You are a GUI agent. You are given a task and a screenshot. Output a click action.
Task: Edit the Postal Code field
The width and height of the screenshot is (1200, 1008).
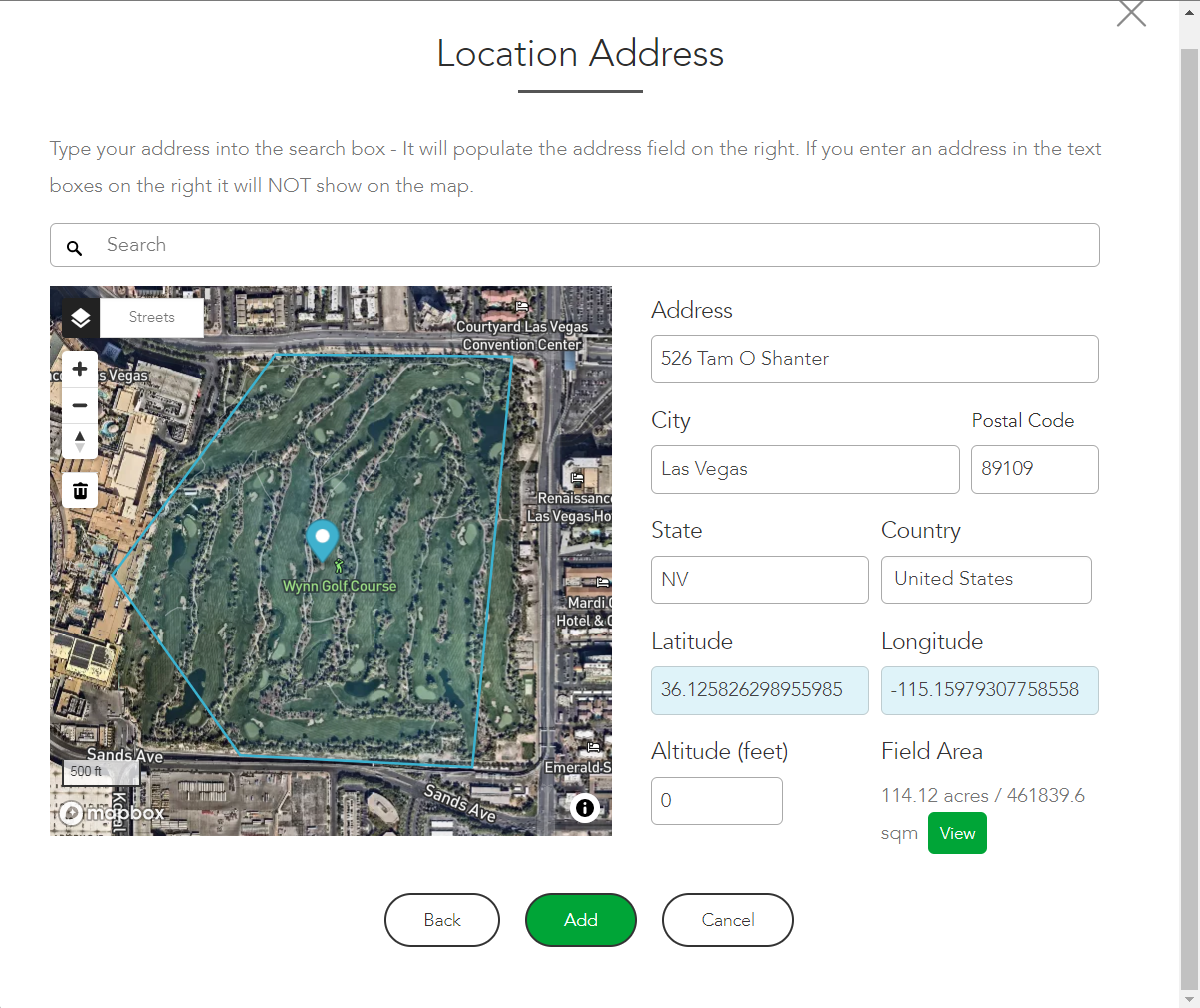pyautogui.click(x=1035, y=469)
